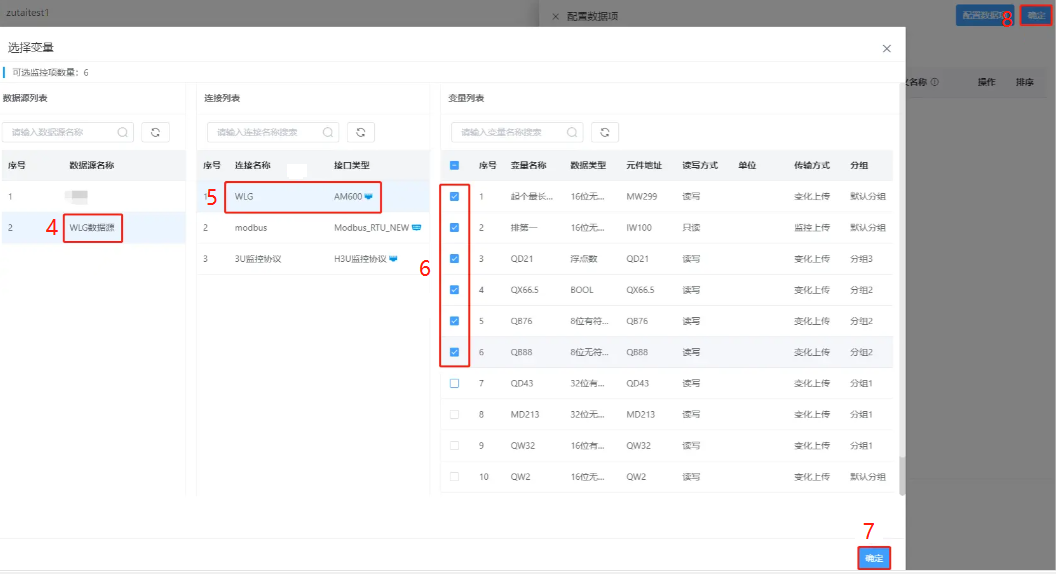Click search icon in data source name field
The height and width of the screenshot is (574, 1056).
[x=123, y=133]
